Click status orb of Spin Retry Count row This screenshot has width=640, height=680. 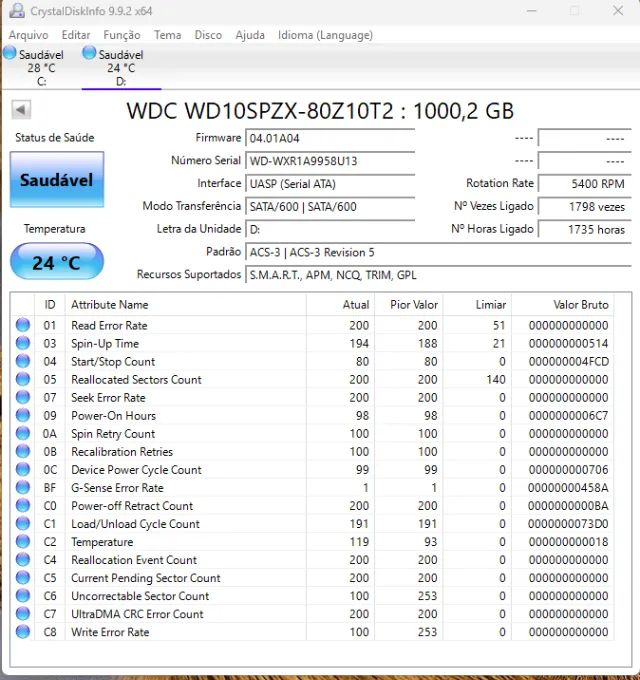tap(23, 433)
